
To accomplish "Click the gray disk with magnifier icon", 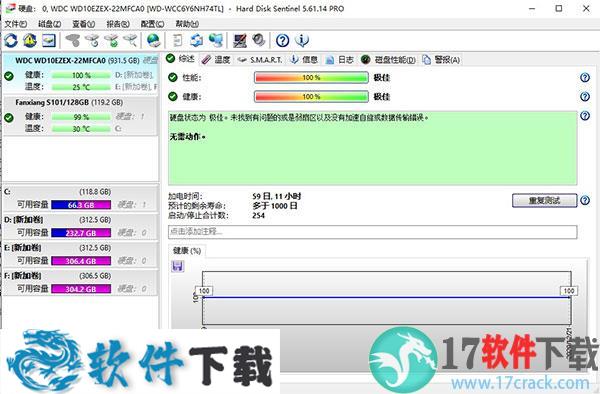I will coord(130,40).
